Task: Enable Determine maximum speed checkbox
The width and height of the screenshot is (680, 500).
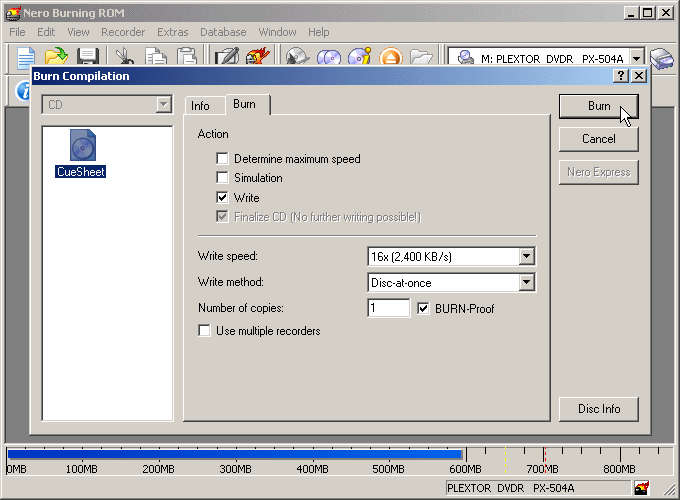Action: point(223,159)
